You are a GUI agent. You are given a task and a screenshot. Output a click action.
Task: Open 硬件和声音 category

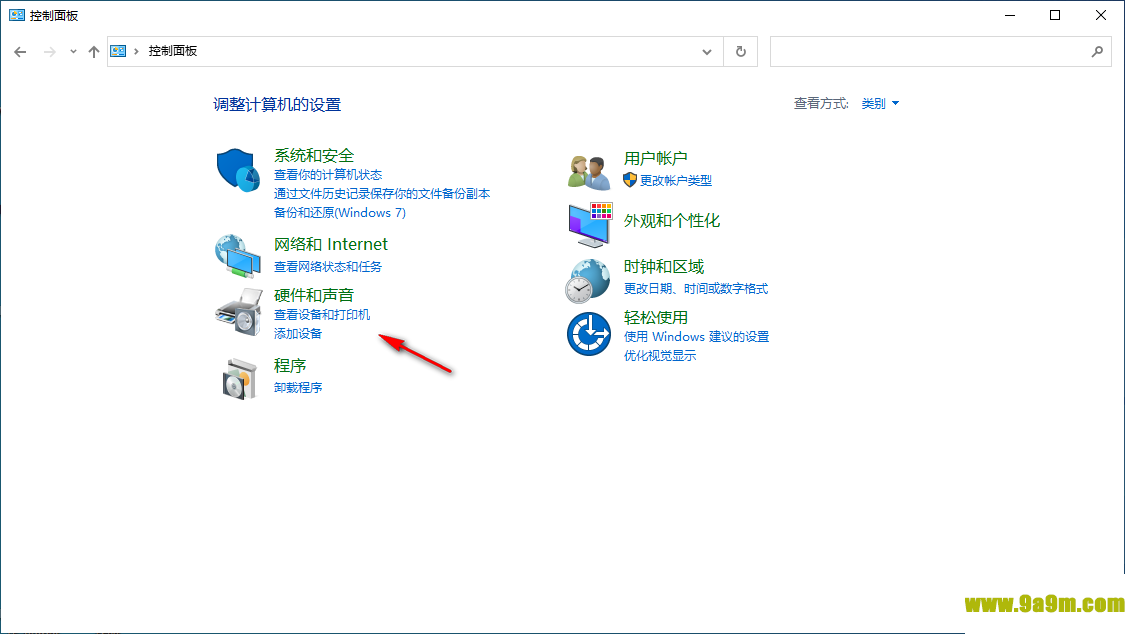tap(314, 295)
